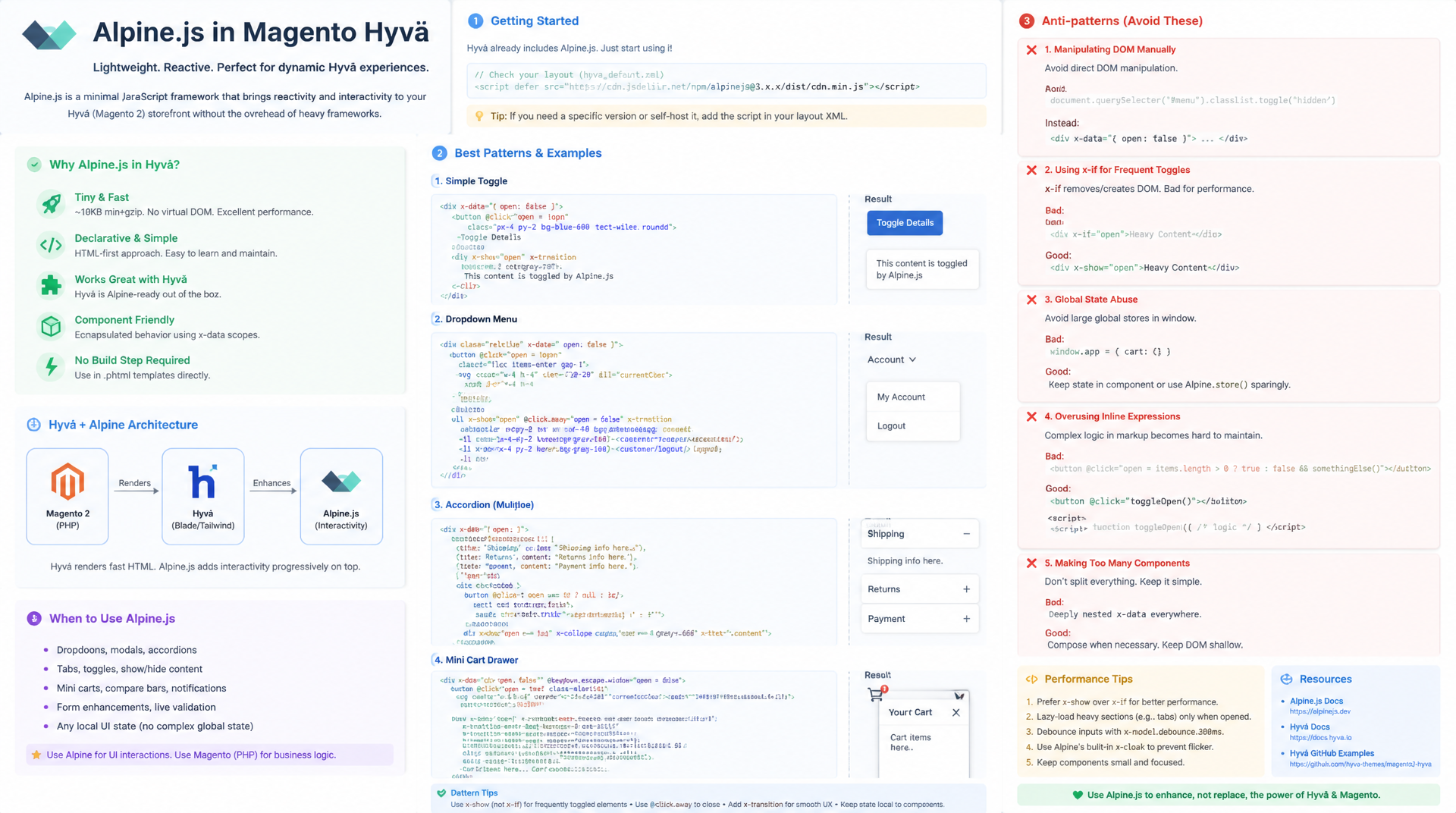Viewport: 1456px width, 813px height.
Task: Click the red X beside Using x-if for Frequent Toggles
Action: pos(1031,170)
